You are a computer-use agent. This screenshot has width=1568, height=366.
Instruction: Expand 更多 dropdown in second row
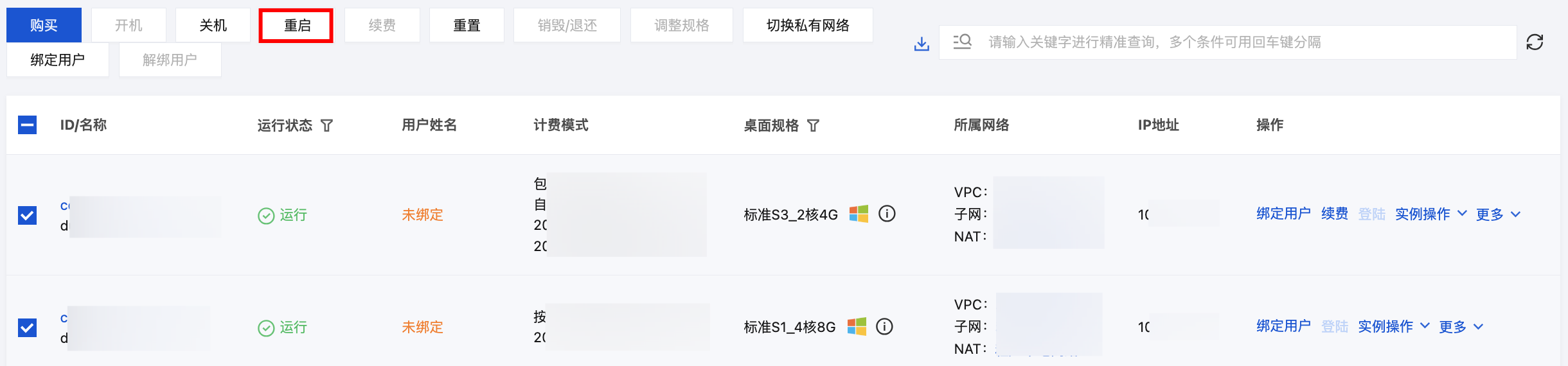(1461, 327)
